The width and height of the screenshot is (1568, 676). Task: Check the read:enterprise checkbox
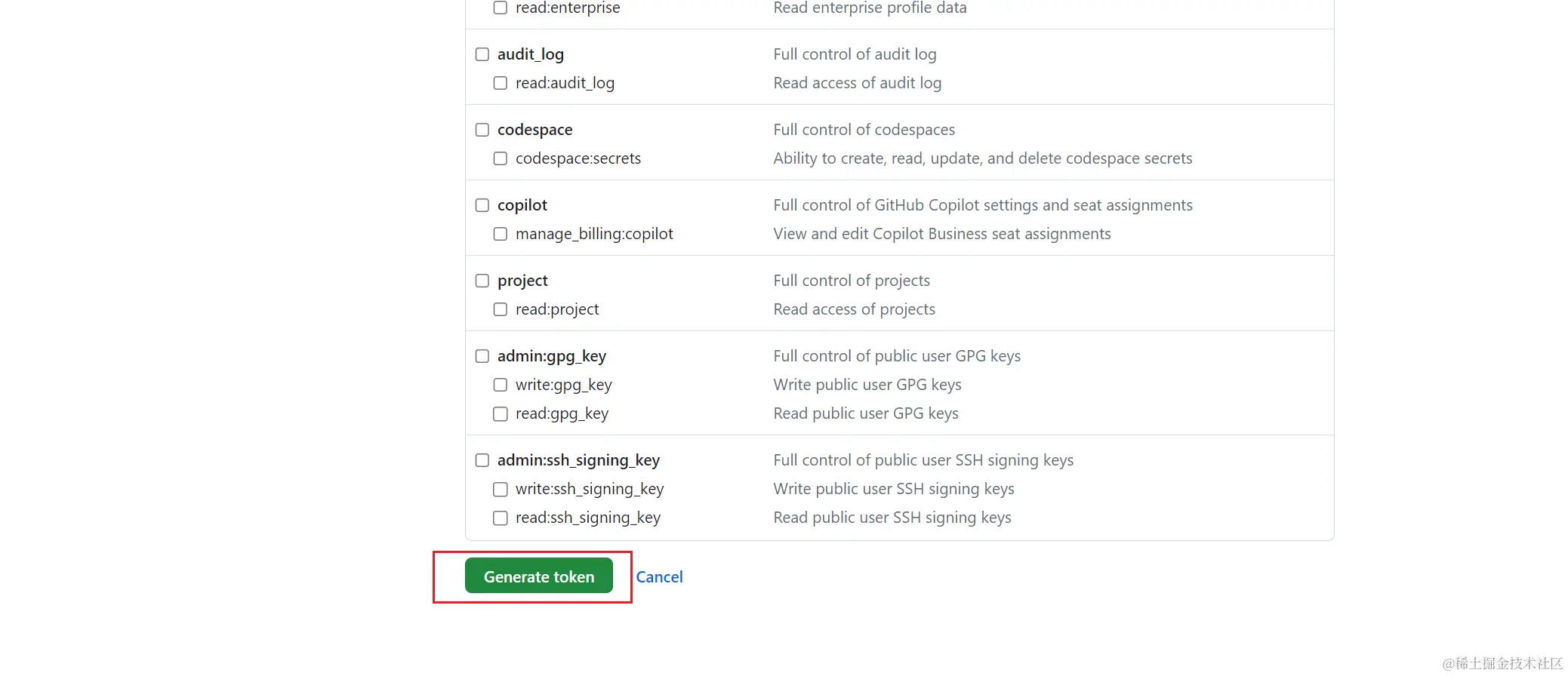coord(501,8)
